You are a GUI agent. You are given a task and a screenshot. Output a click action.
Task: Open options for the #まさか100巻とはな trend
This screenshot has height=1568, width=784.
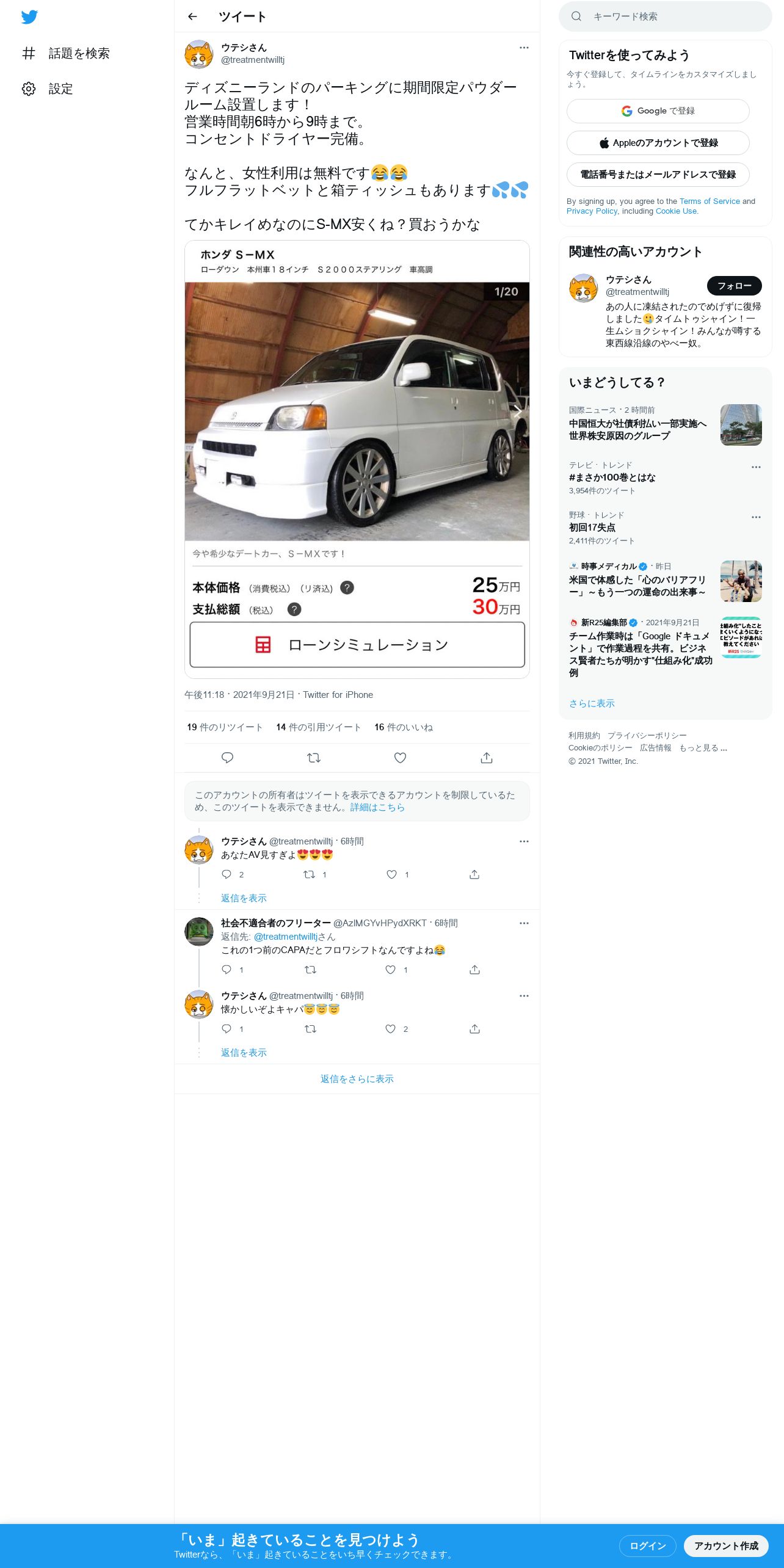tap(756, 467)
